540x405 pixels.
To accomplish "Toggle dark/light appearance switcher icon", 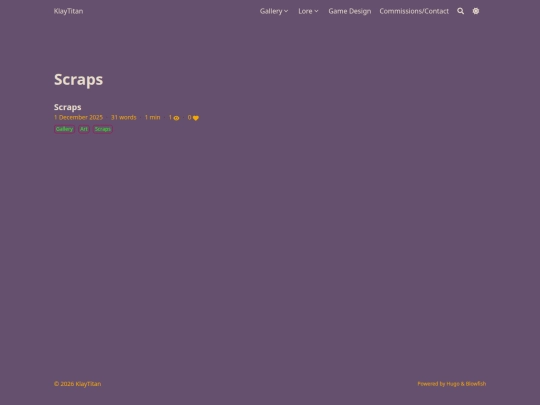I will click(476, 11).
